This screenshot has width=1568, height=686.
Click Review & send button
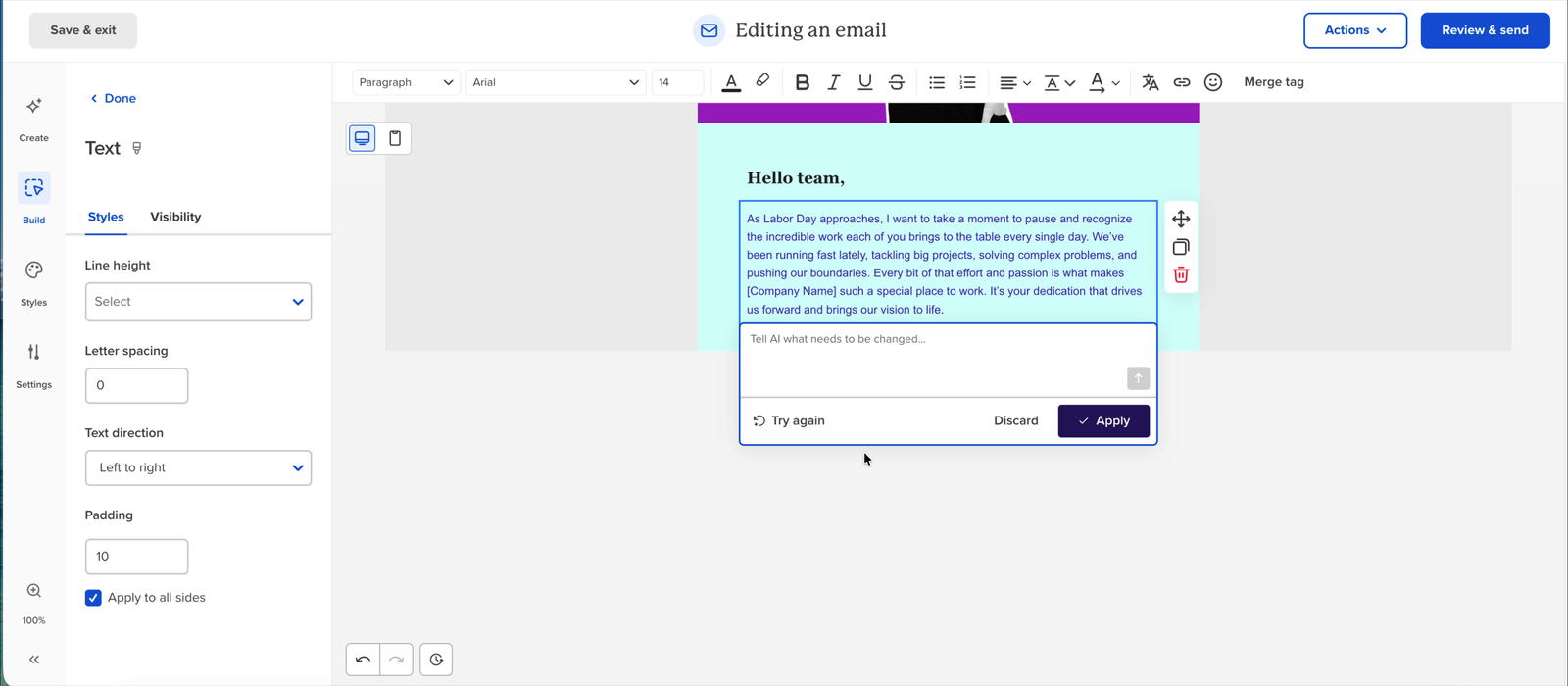pyautogui.click(x=1485, y=30)
